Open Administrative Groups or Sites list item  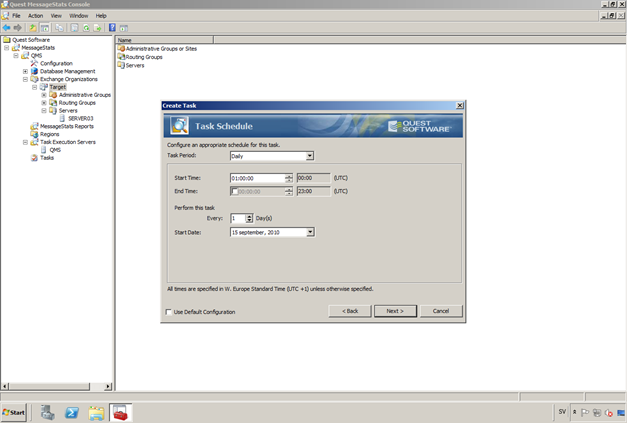(x=161, y=49)
